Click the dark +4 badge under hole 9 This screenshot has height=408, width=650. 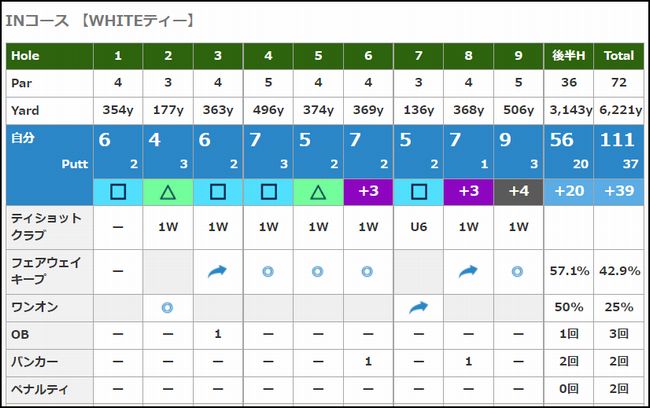click(519, 192)
